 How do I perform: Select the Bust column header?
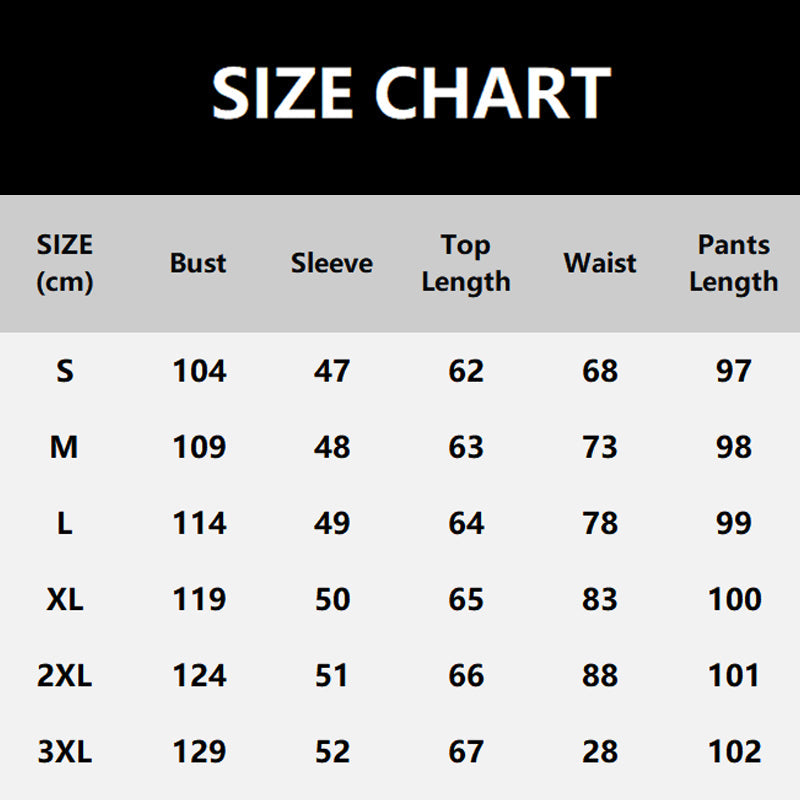198,263
